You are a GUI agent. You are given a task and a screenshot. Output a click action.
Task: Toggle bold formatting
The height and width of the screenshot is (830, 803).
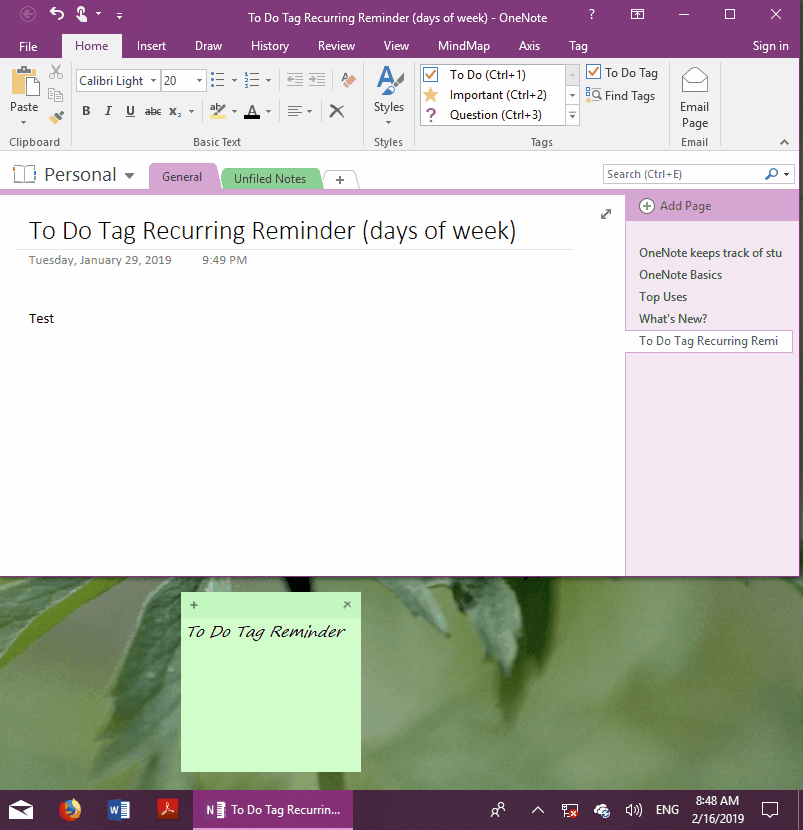pos(86,111)
